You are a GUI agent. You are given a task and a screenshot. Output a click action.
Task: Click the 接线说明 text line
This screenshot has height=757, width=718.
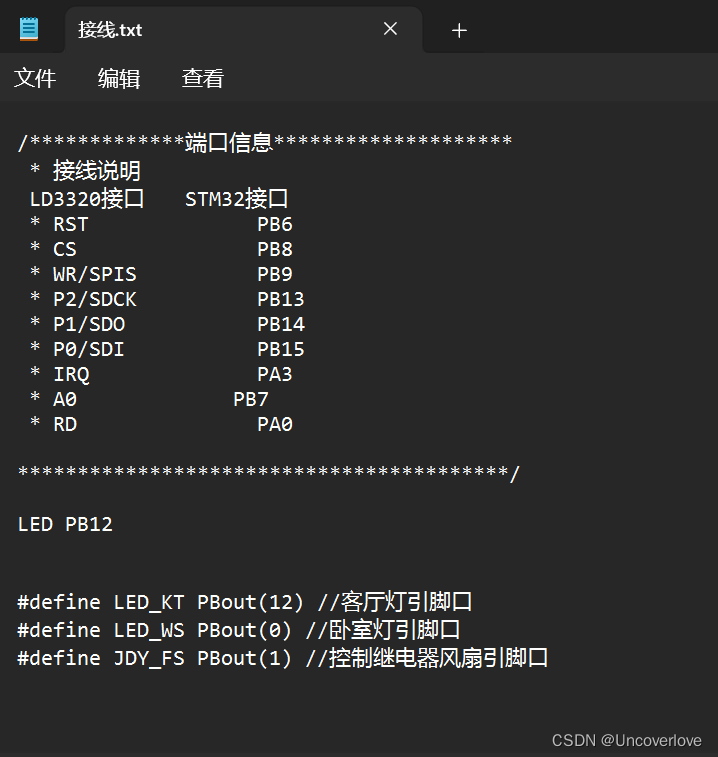click(x=97, y=171)
